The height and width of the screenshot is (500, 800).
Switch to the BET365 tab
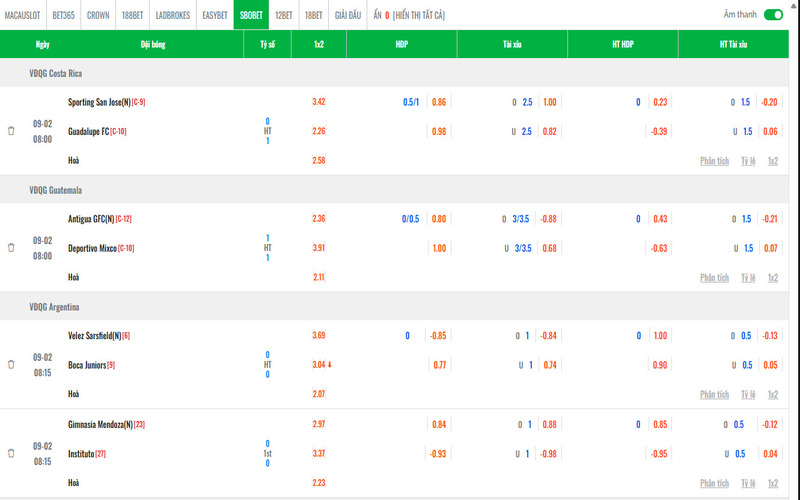[x=63, y=15]
